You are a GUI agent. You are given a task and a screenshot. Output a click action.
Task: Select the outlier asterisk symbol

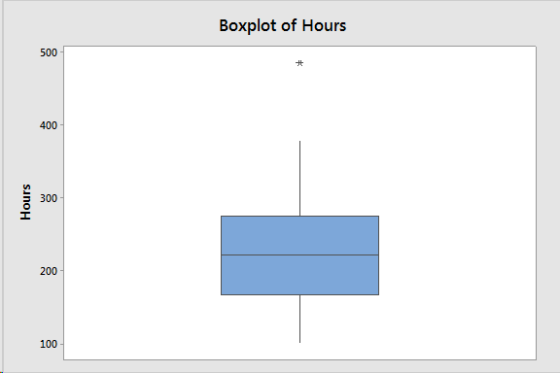(300, 64)
